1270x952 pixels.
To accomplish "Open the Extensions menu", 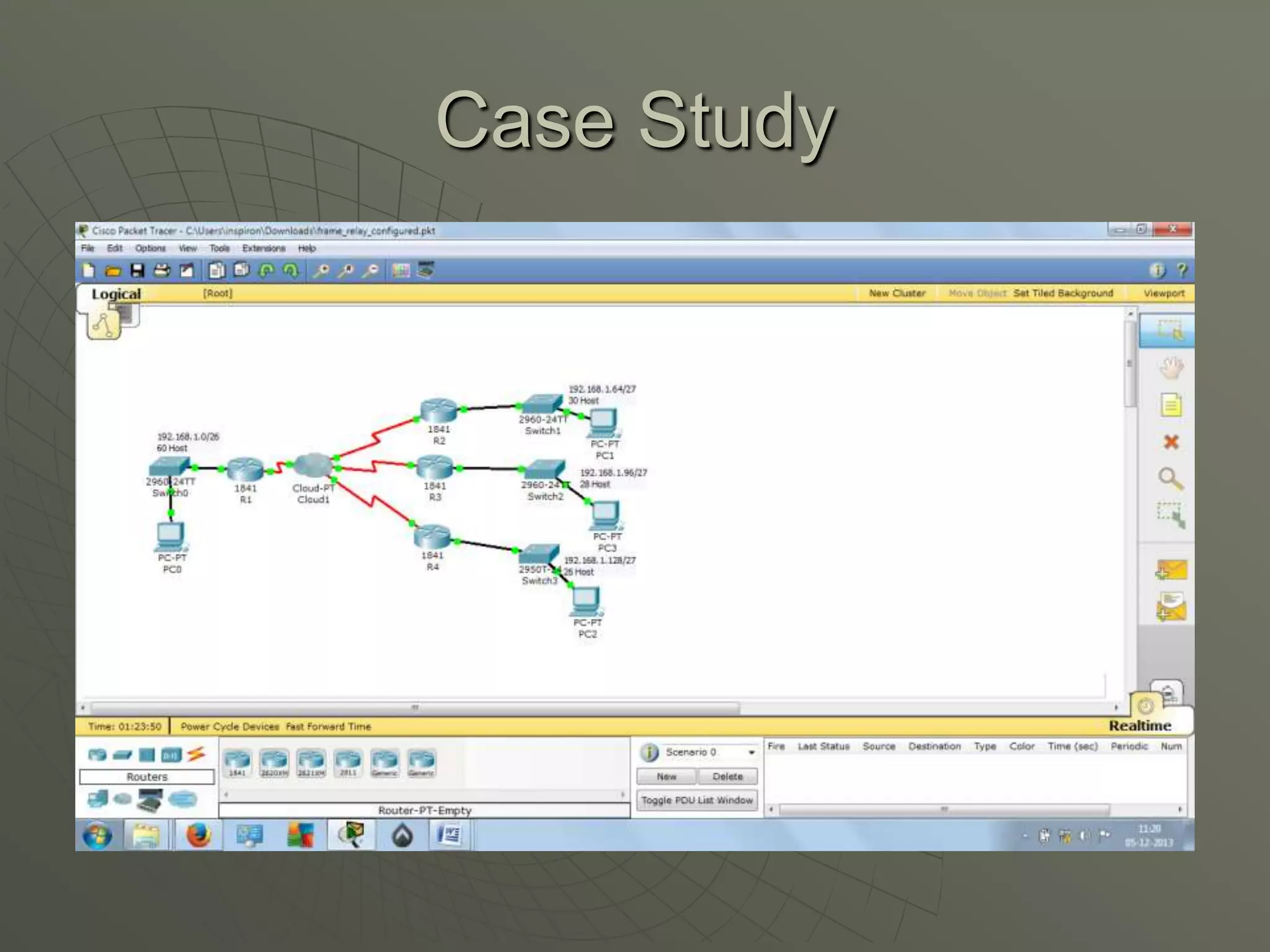I will pyautogui.click(x=264, y=249).
